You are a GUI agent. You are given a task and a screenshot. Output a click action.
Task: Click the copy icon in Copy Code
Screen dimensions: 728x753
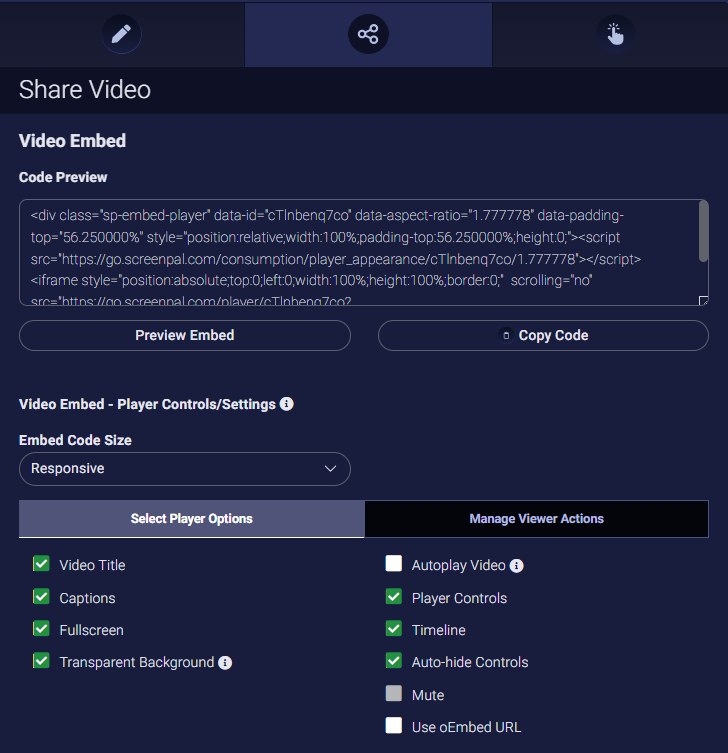tap(506, 335)
